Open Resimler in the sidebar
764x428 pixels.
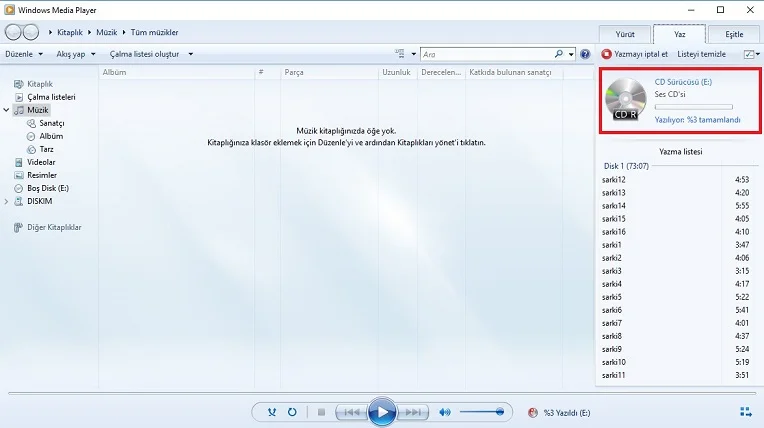tap(41, 175)
